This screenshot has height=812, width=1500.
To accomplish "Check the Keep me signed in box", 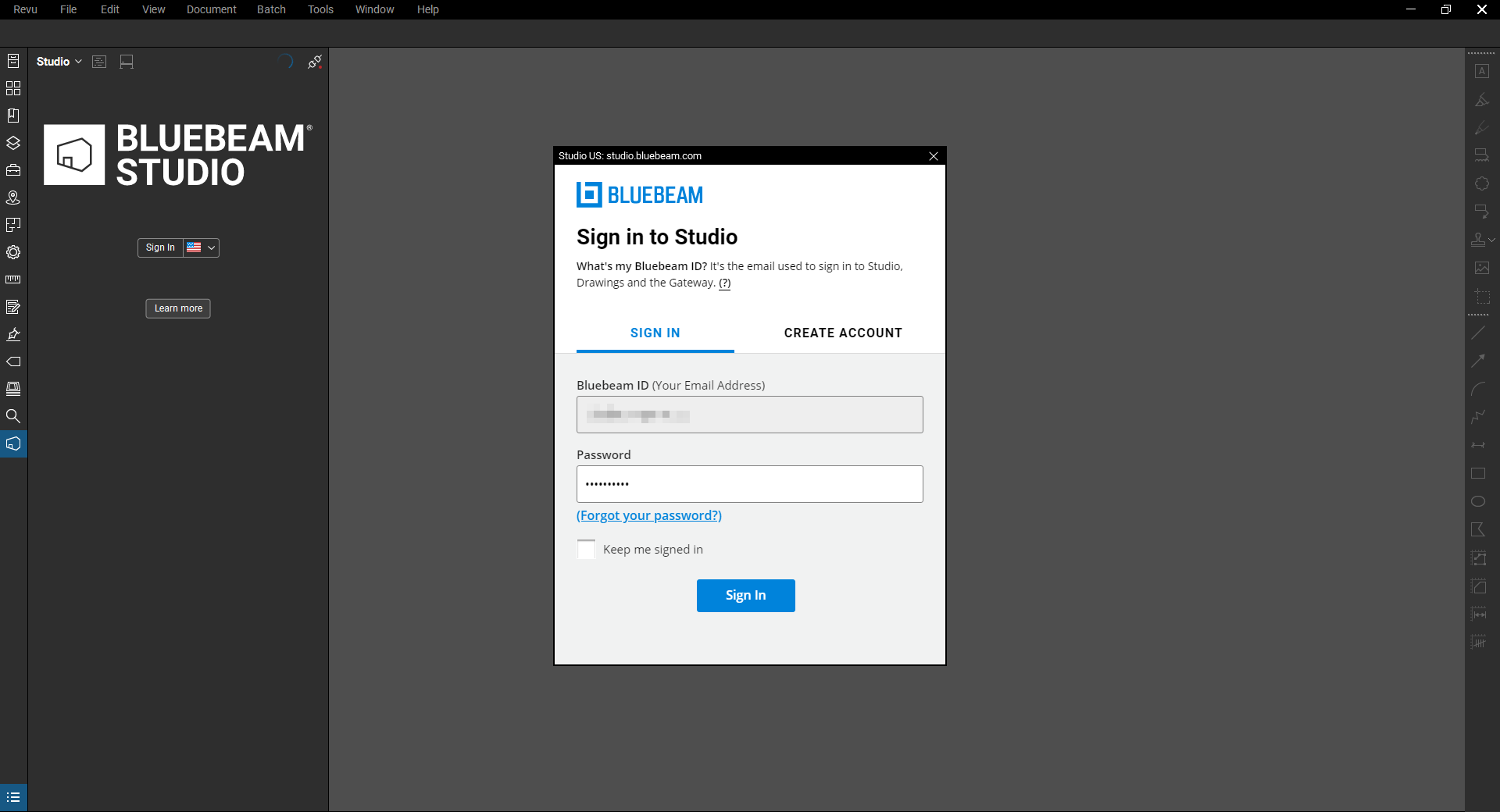I will (x=586, y=550).
